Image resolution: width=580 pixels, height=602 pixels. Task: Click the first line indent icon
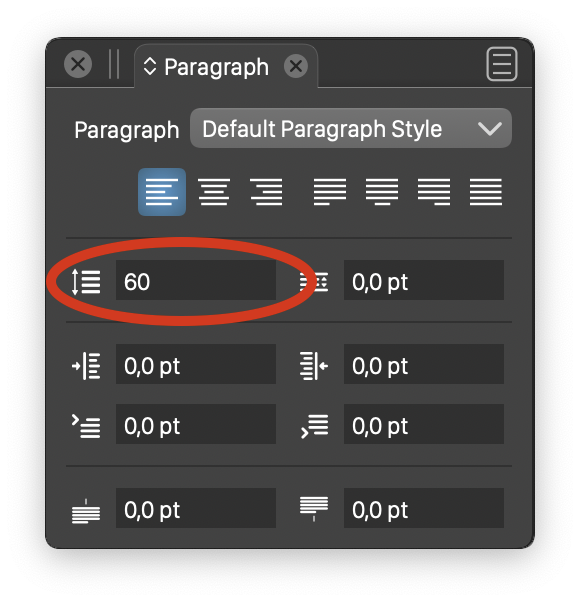click(86, 426)
